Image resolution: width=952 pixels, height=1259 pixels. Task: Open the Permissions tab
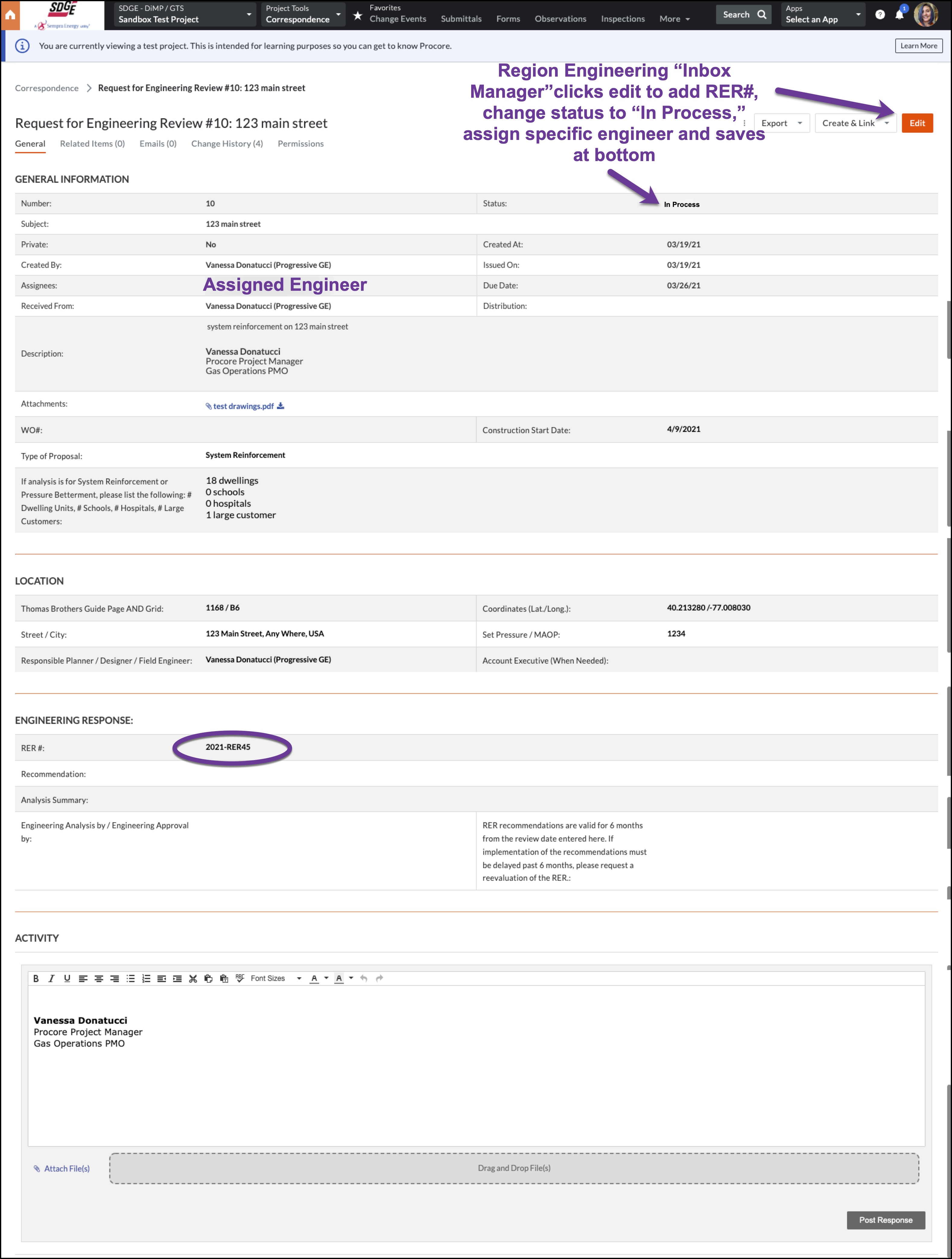pyautogui.click(x=300, y=144)
